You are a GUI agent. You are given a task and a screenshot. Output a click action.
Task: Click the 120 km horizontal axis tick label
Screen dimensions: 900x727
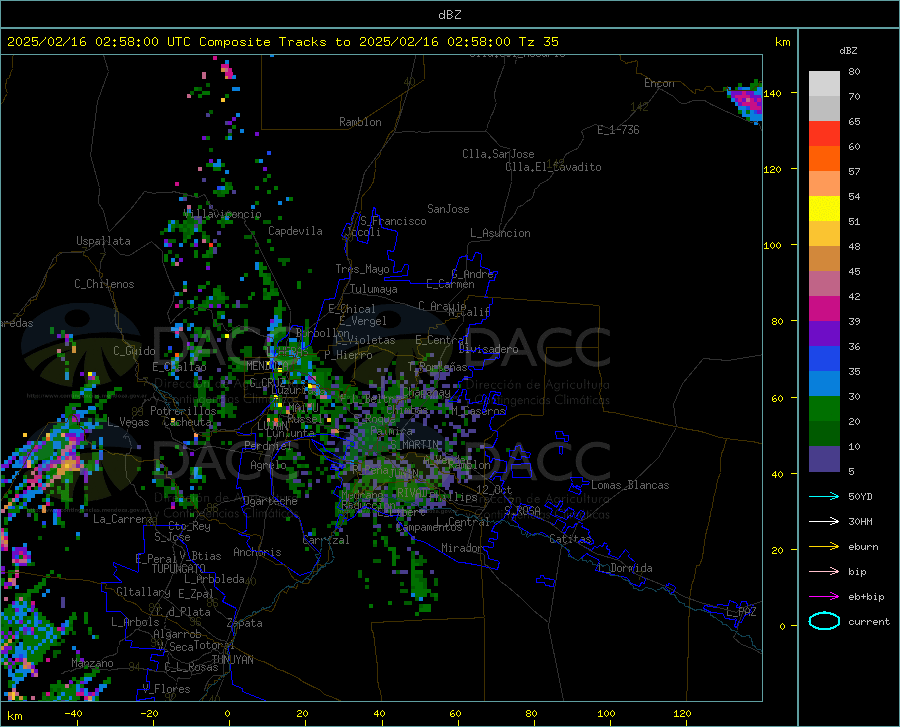tap(682, 714)
